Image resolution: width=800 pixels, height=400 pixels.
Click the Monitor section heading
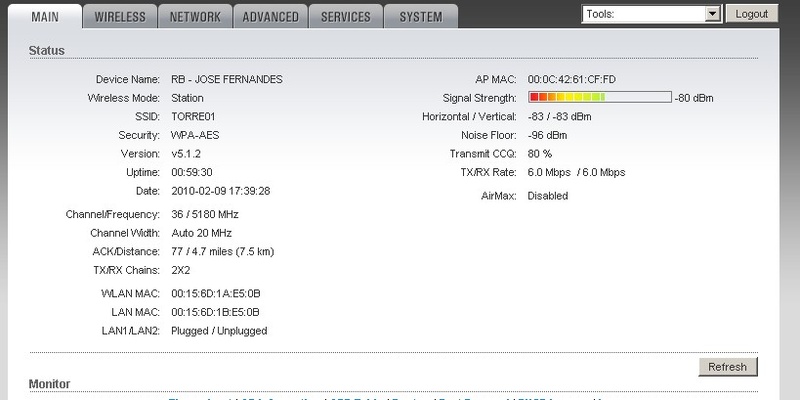coord(50,384)
